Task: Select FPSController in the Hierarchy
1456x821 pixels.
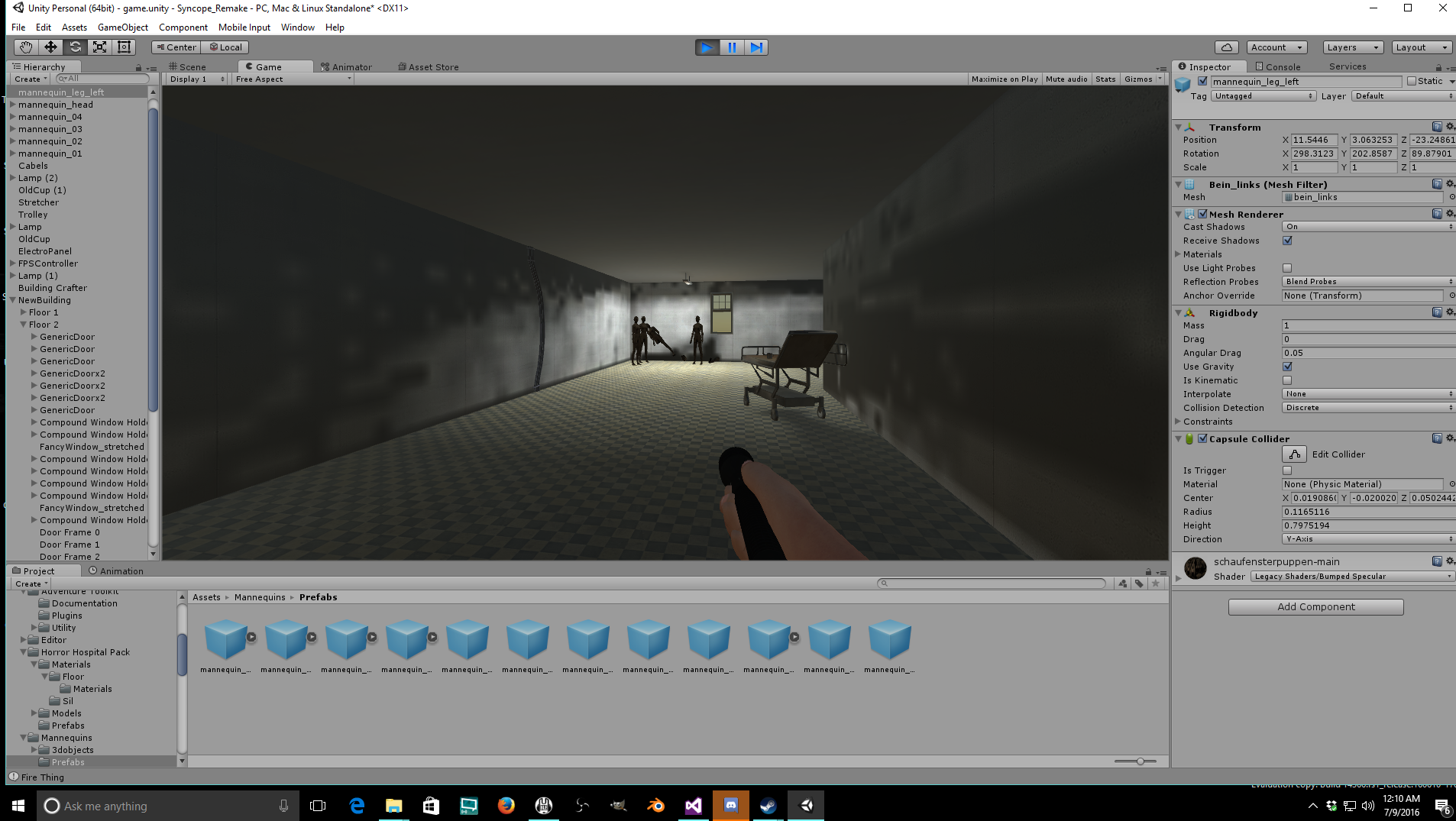Action: [x=48, y=263]
